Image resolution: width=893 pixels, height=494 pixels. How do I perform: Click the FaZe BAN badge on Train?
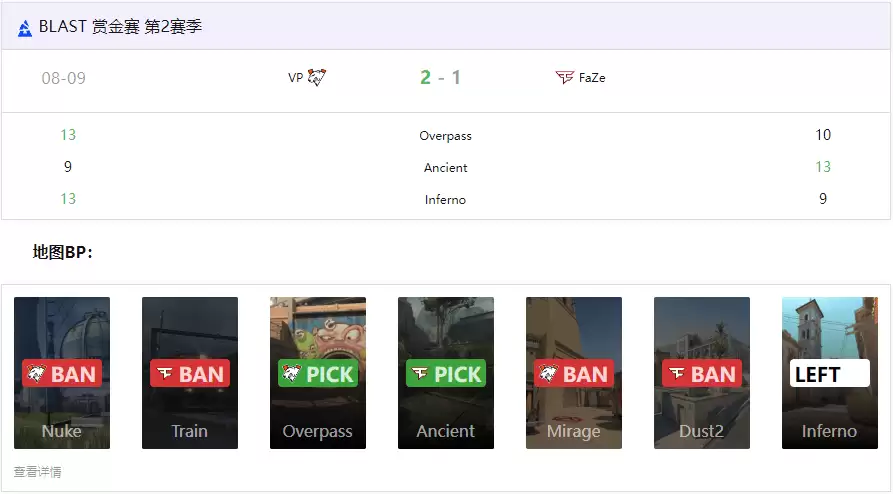[x=190, y=374]
